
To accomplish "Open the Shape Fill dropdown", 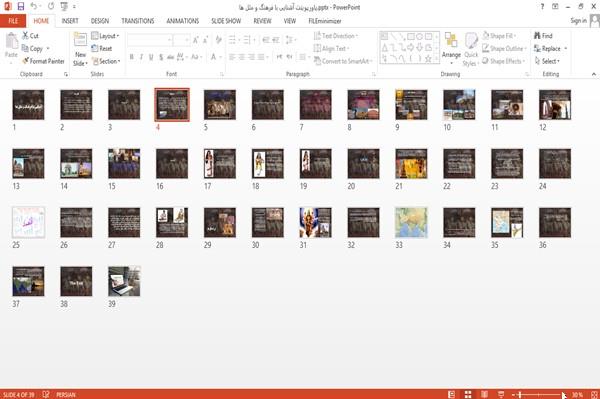I will [499, 36].
